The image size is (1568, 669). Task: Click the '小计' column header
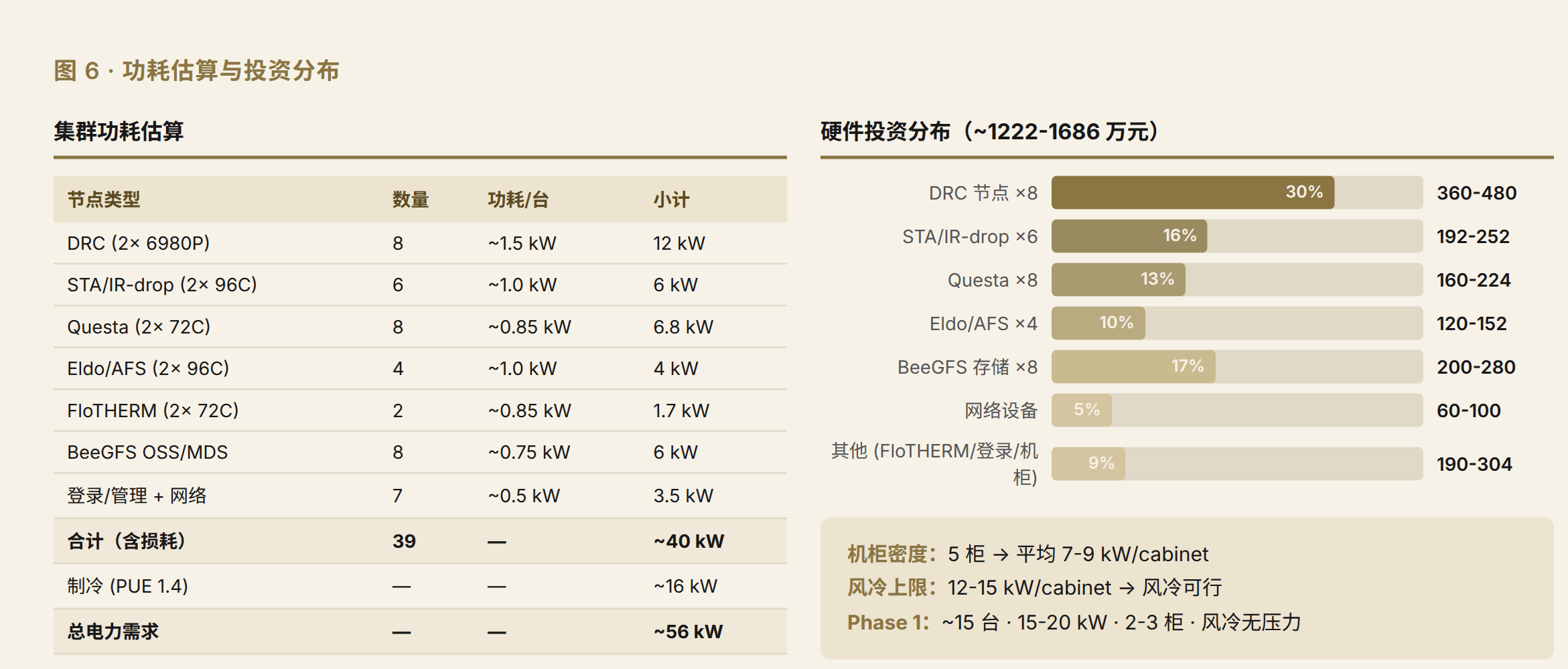(671, 200)
